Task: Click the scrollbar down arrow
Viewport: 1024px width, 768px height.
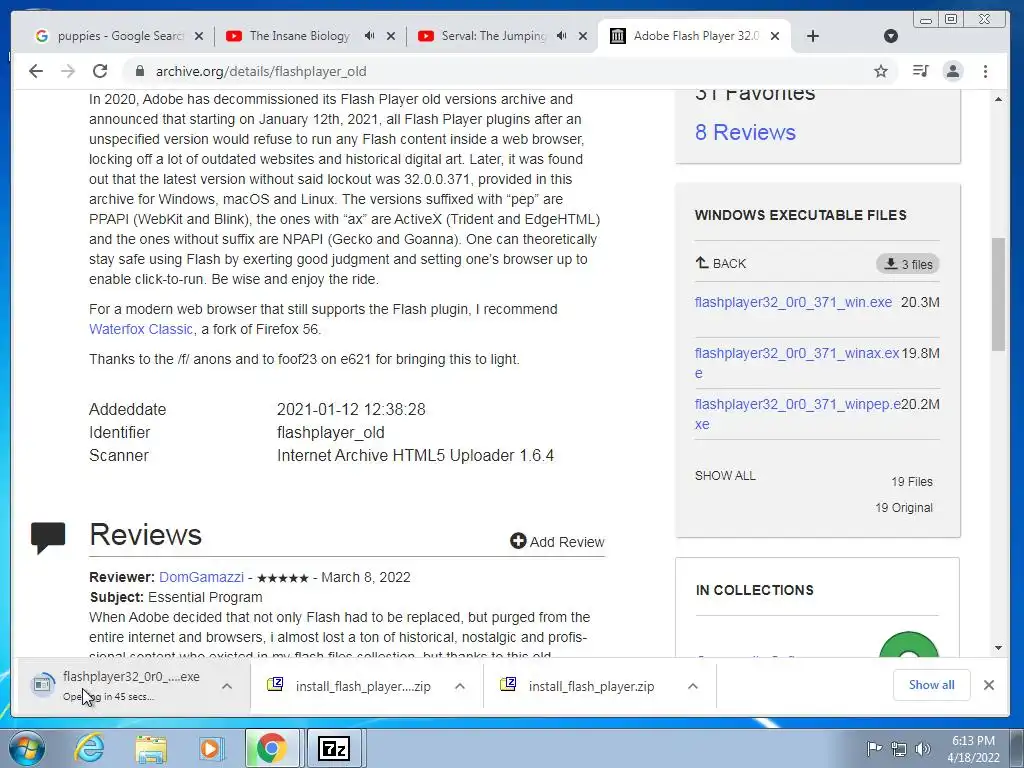Action: [998, 648]
